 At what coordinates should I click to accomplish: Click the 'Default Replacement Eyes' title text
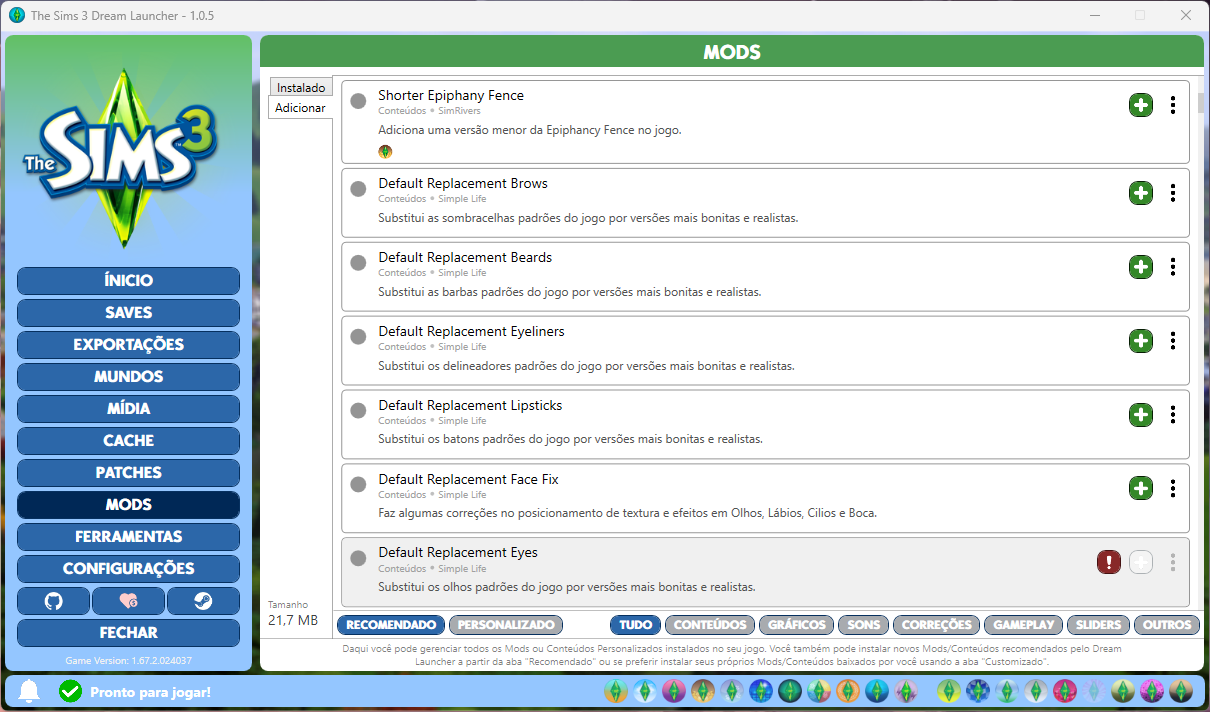[458, 552]
